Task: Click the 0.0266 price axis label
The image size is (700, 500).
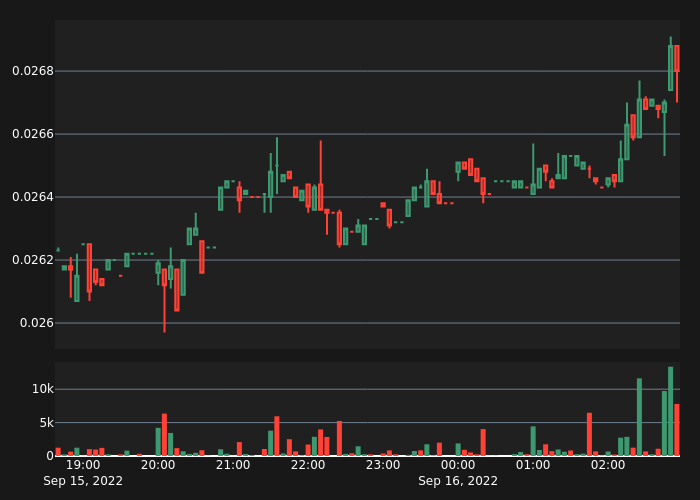Action: (33, 134)
